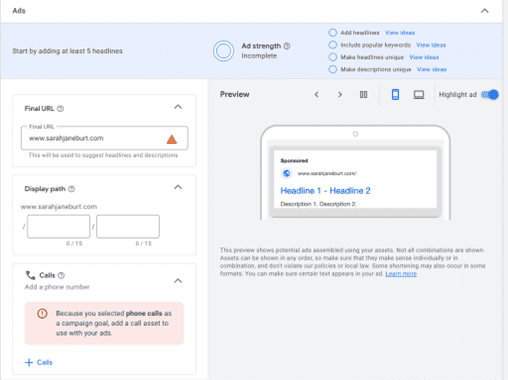This screenshot has height=380, width=508.
Task: Collapse the Final URL card
Action: coord(178,107)
